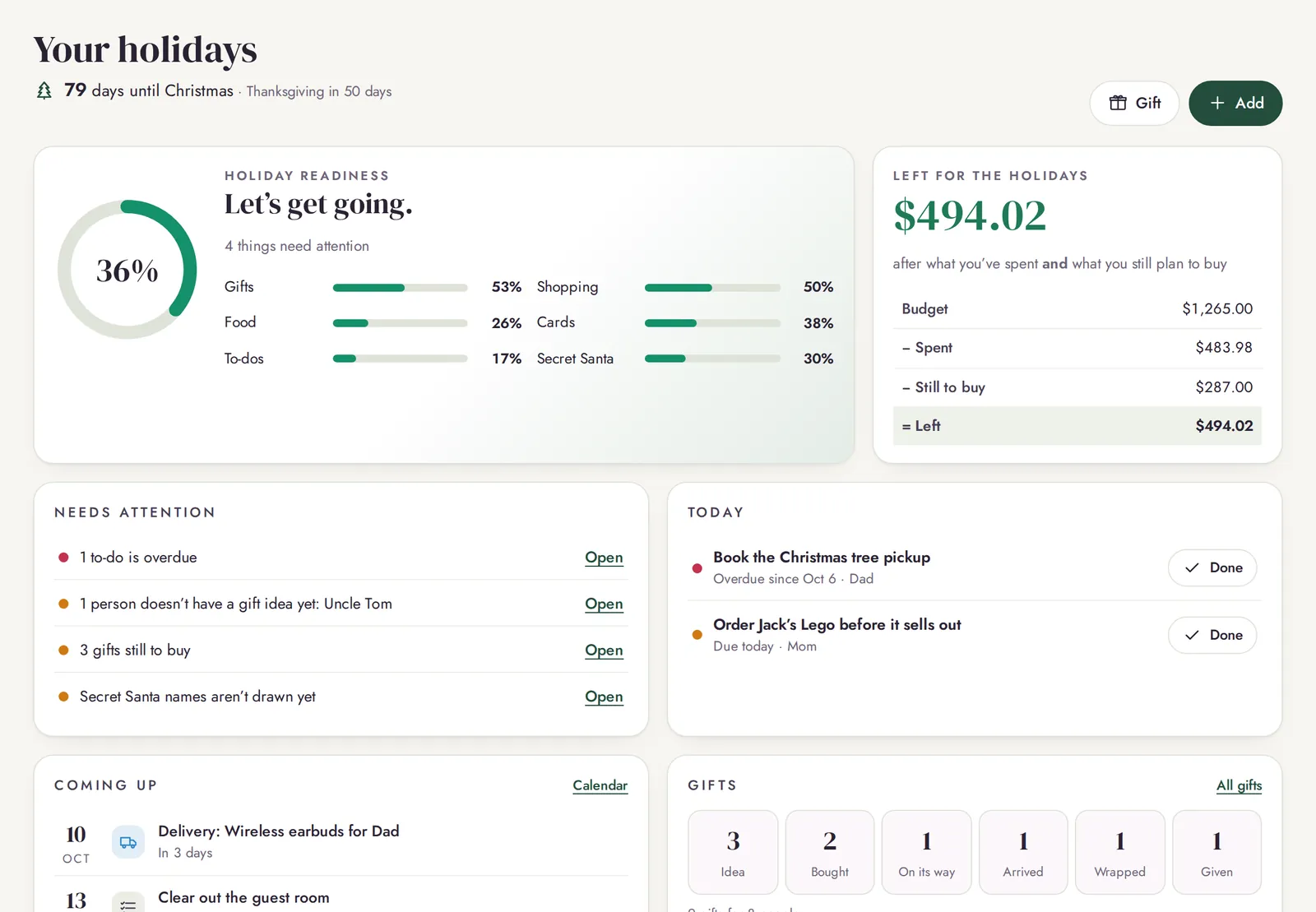This screenshot has height=912, width=1316.
Task: Click the checklist icon beside guest room task
Action: pyautogui.click(x=127, y=903)
